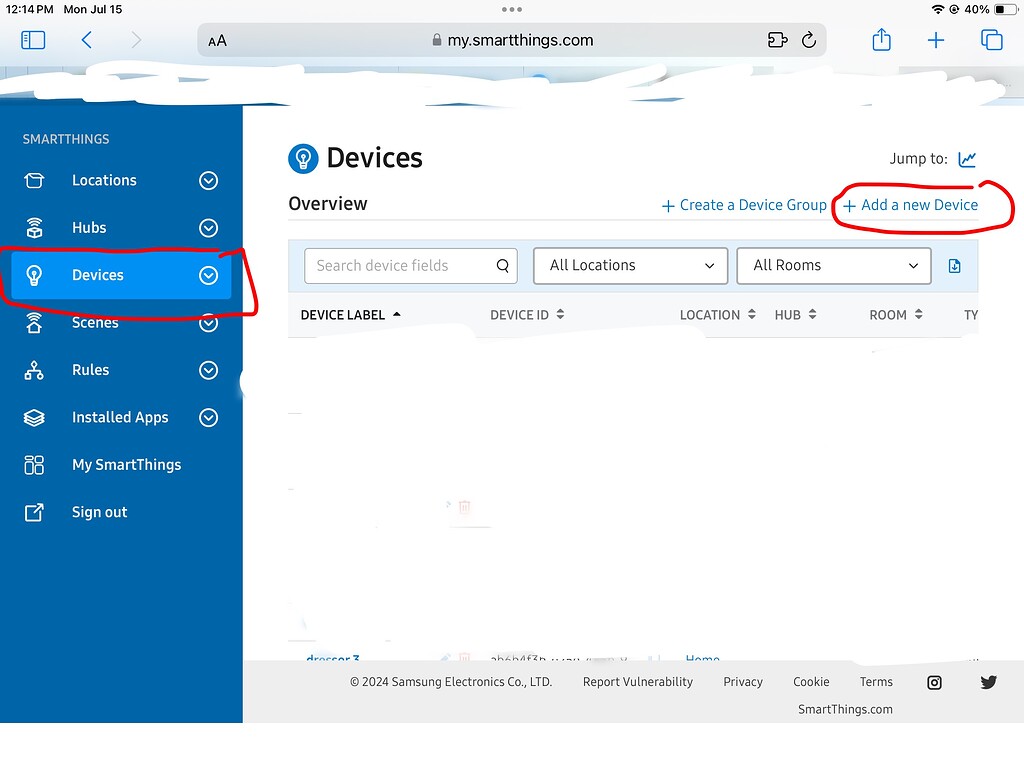Open a new tab with the plus icon
The image size is (1024, 768).
click(x=936, y=40)
